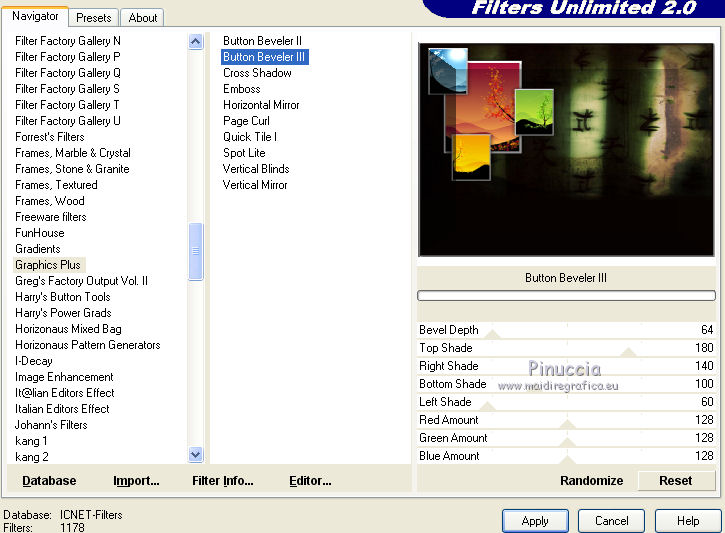Open the Help button
Viewport: 725px width, 533px height.
click(688, 521)
